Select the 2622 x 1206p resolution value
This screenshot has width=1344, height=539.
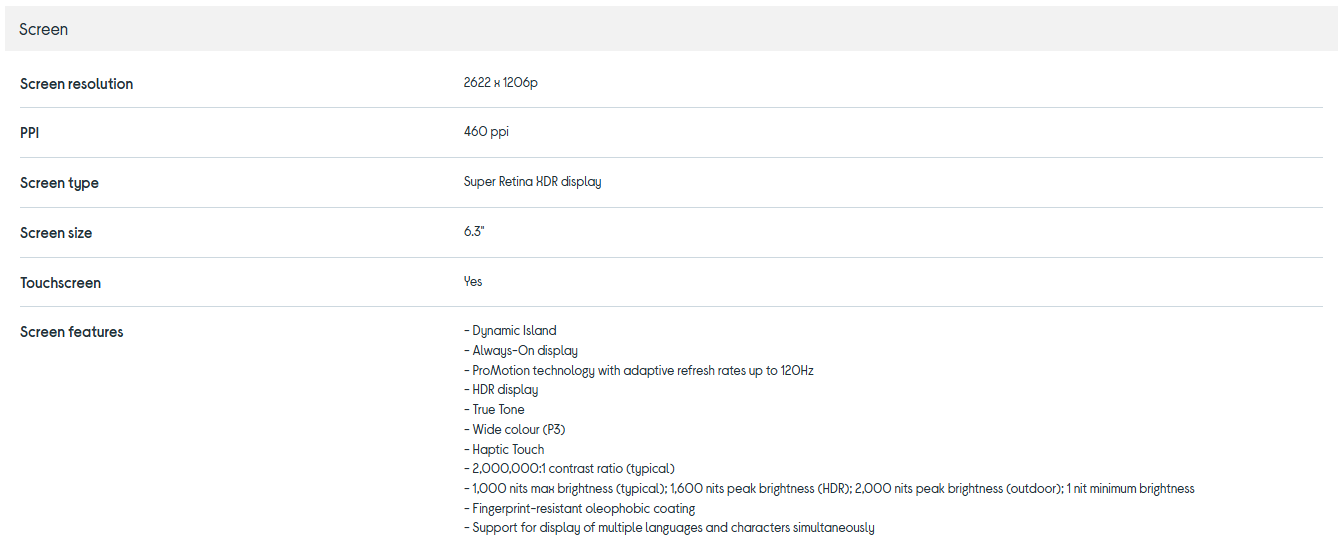click(500, 83)
